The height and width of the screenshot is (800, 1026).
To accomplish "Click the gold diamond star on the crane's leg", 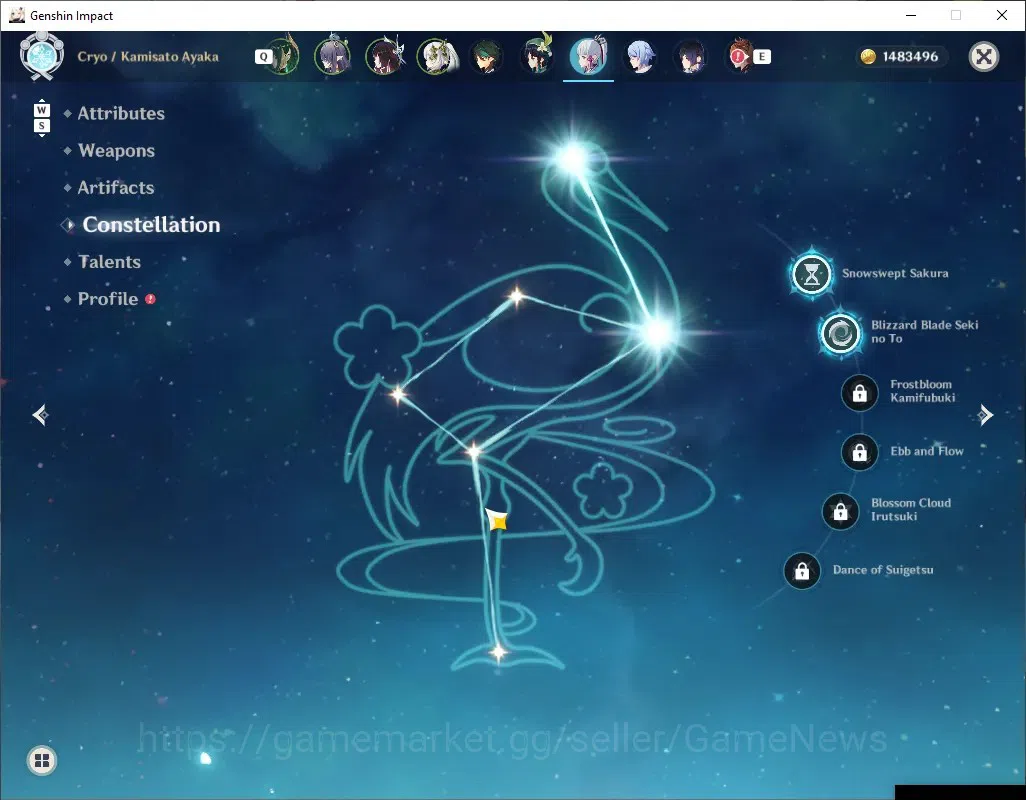I will (x=498, y=521).
